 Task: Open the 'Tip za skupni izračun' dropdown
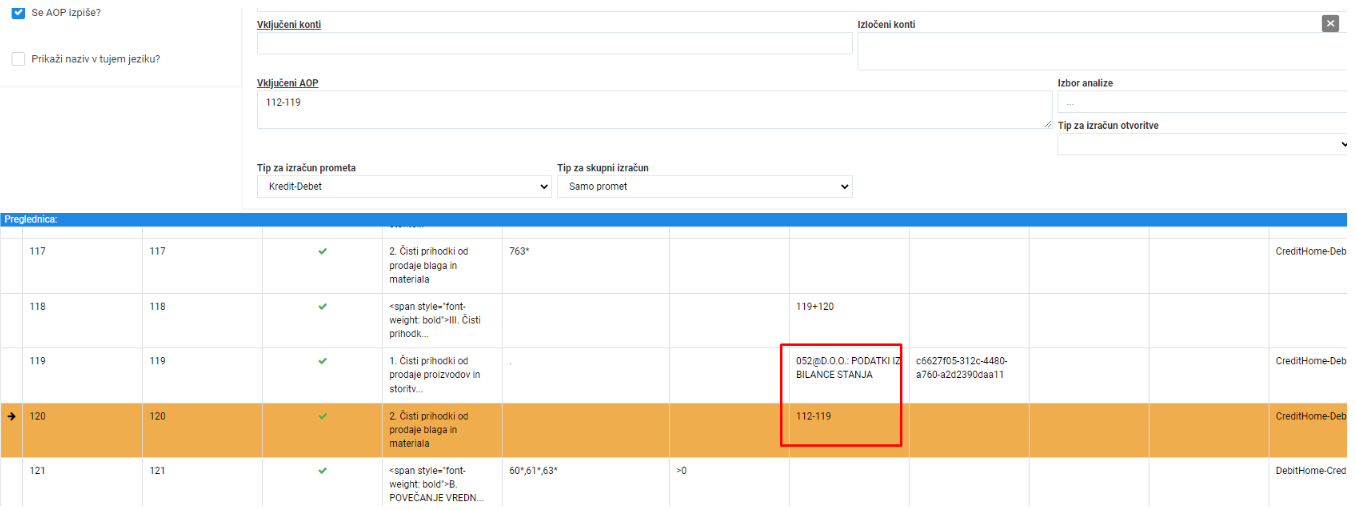coord(704,186)
